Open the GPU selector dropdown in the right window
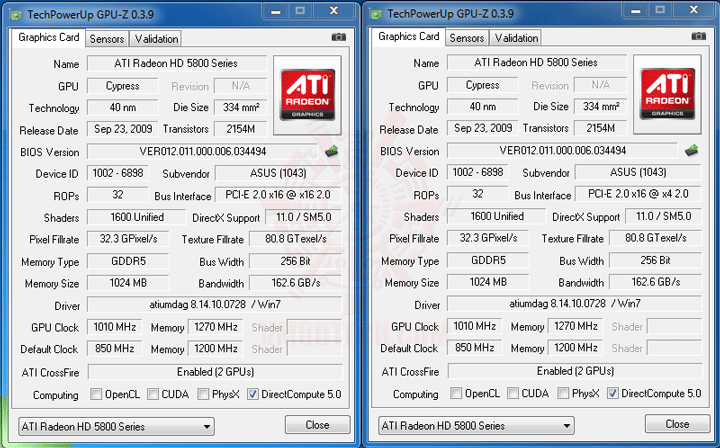The height and width of the screenshot is (448, 720). (476, 426)
